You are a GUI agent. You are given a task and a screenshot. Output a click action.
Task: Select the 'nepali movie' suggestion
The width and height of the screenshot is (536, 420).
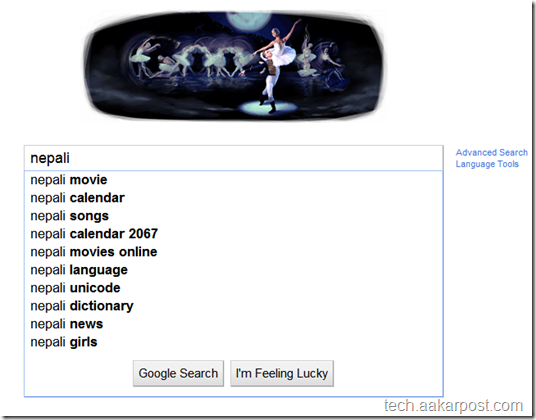click(x=233, y=180)
